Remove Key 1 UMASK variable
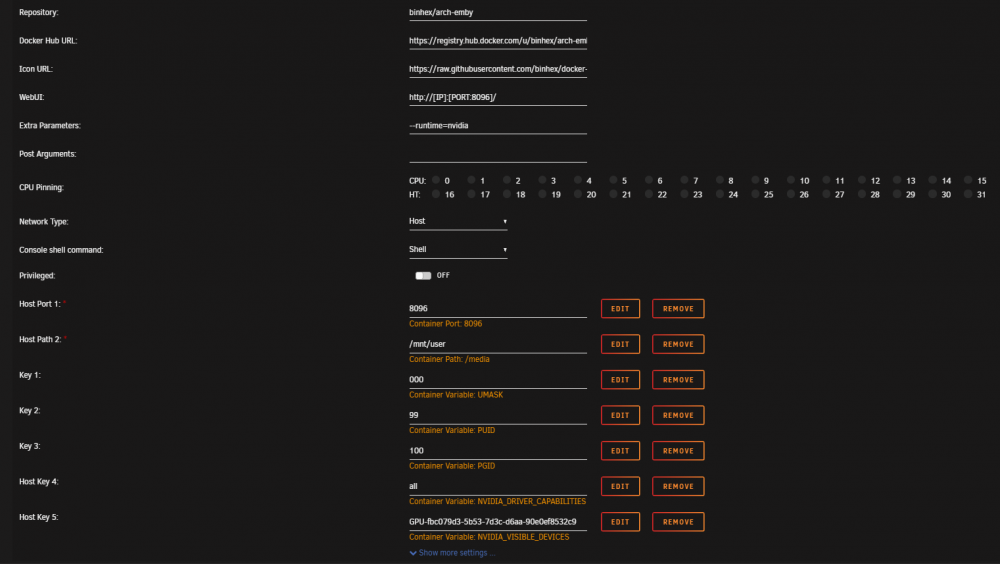The width and height of the screenshot is (1000, 564). point(678,380)
